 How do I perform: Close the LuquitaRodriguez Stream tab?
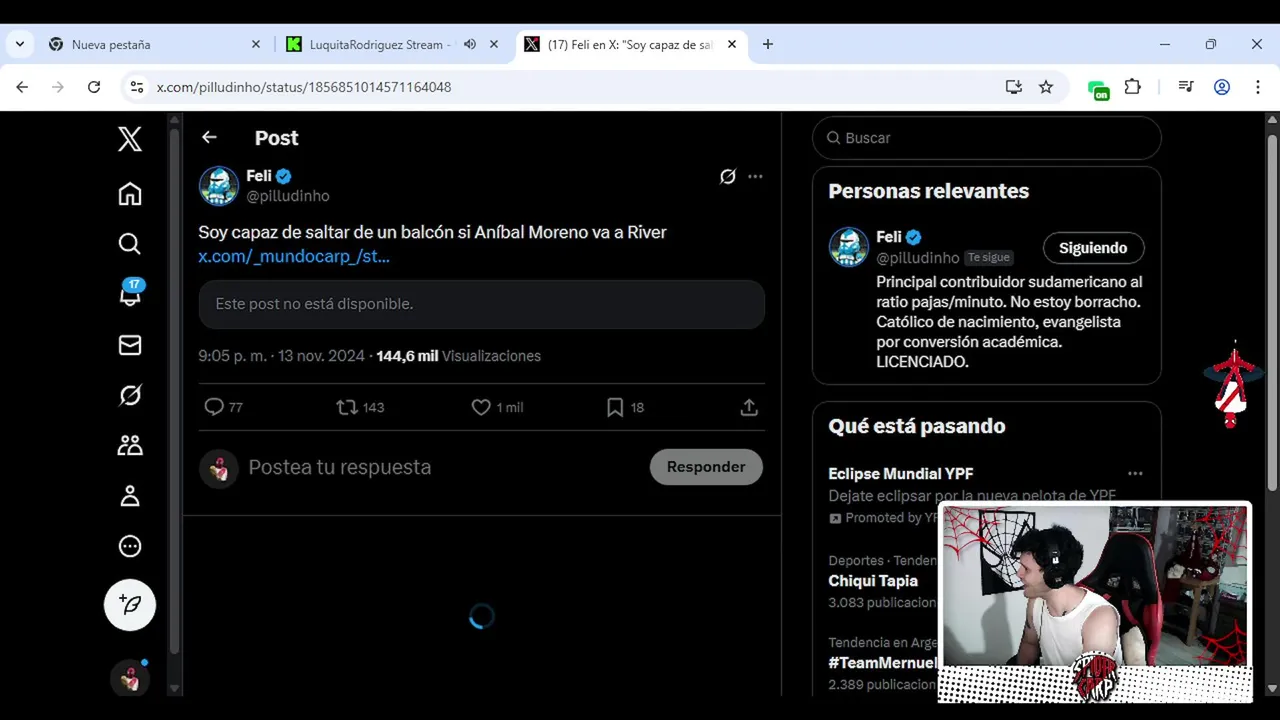click(x=494, y=45)
